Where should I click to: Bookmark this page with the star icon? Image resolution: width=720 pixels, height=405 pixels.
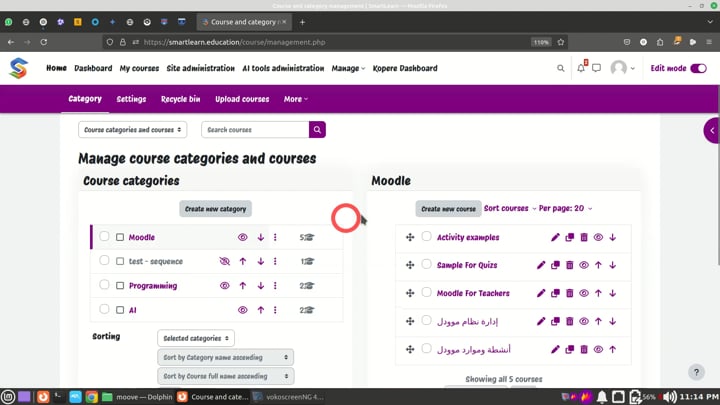(x=561, y=42)
